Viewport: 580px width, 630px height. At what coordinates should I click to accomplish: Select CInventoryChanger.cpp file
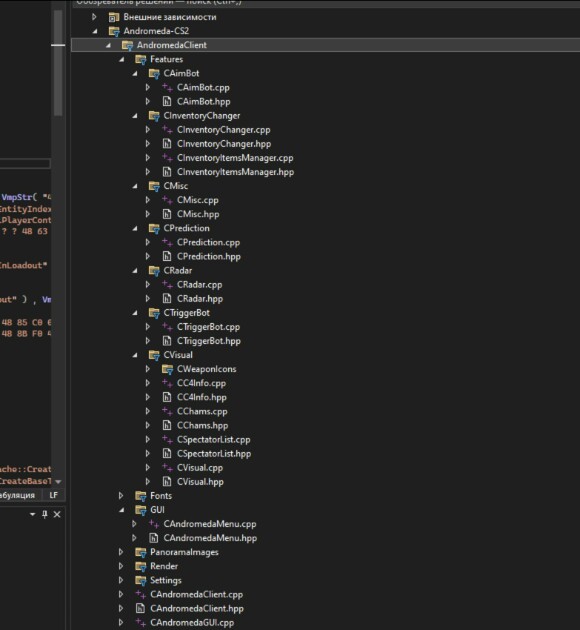(224, 130)
